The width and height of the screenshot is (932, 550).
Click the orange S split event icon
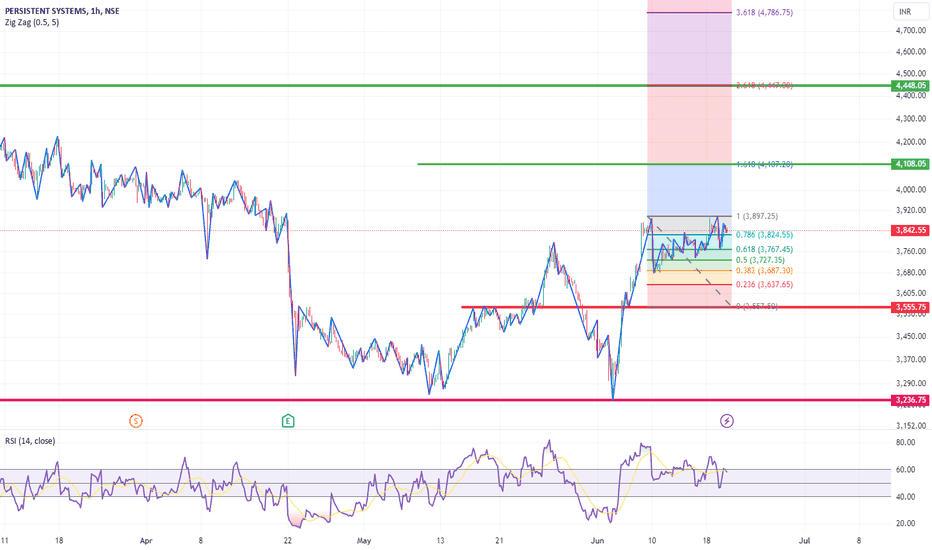[x=136, y=421]
